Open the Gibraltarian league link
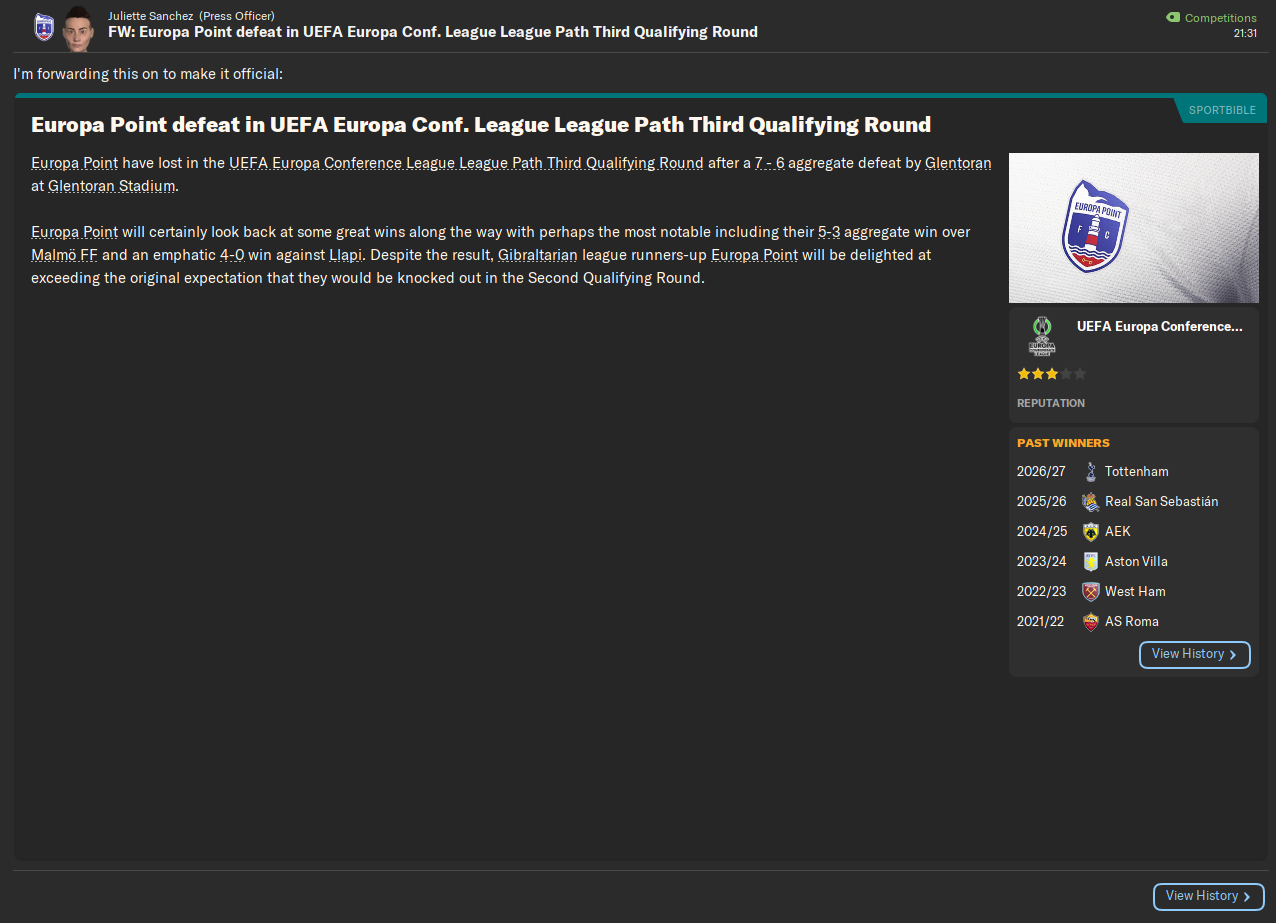This screenshot has height=923, width=1276. (537, 254)
